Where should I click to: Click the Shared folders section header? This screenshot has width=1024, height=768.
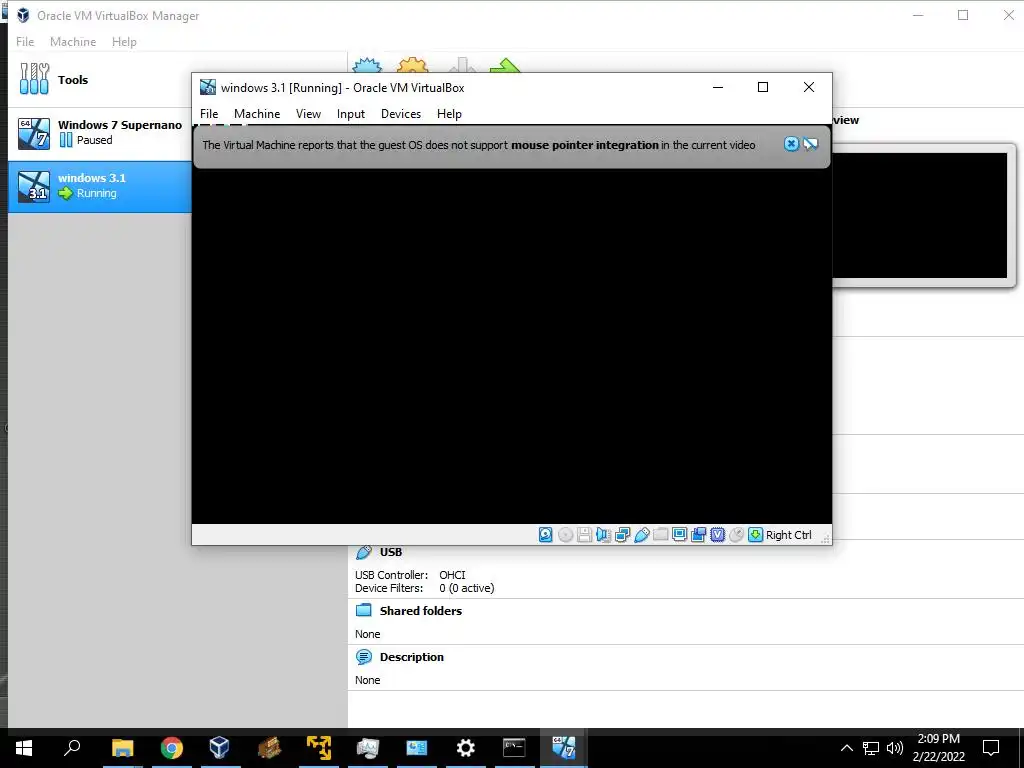[x=421, y=611]
